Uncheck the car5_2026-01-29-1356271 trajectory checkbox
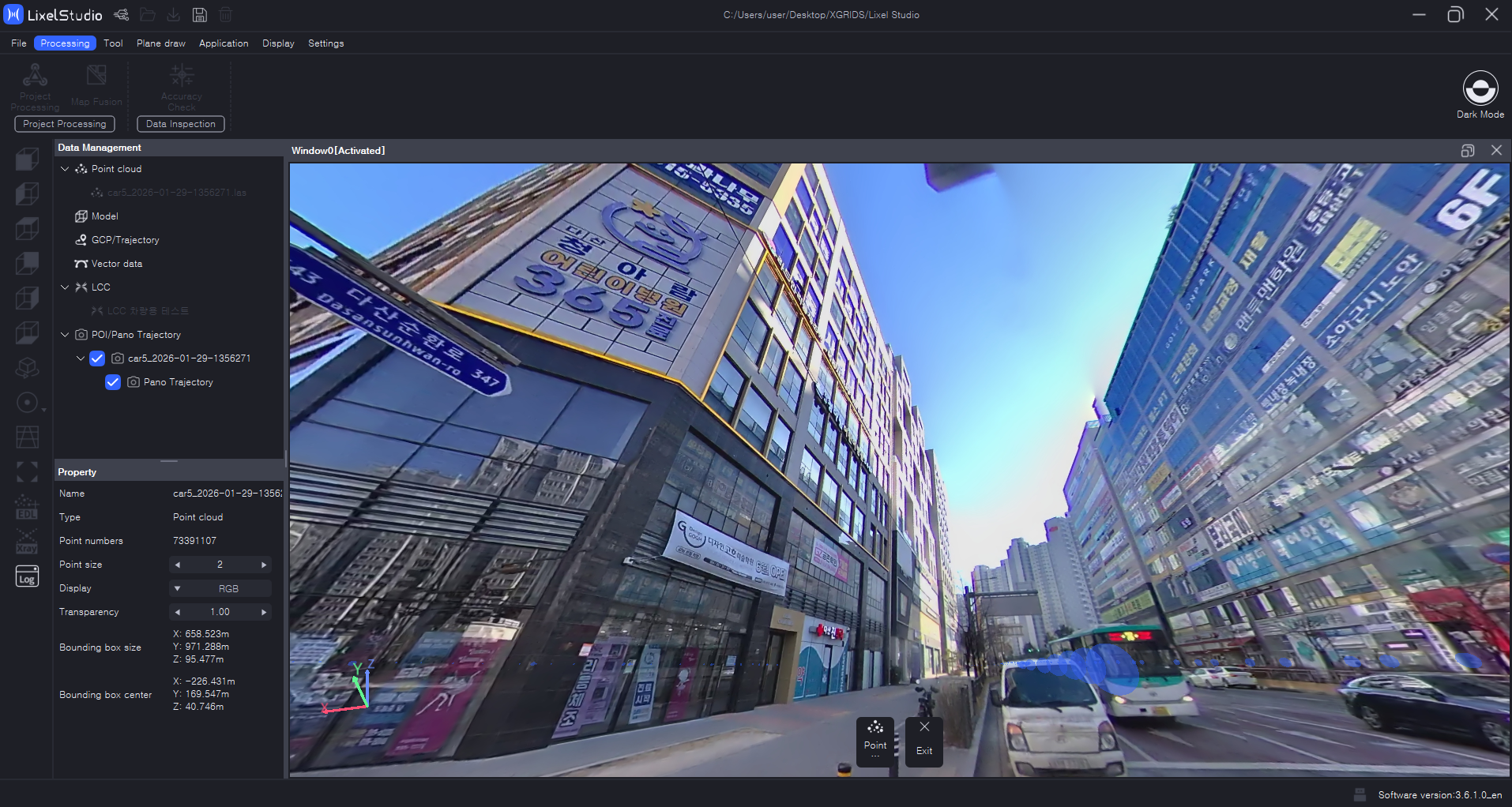1512x807 pixels. point(97,358)
